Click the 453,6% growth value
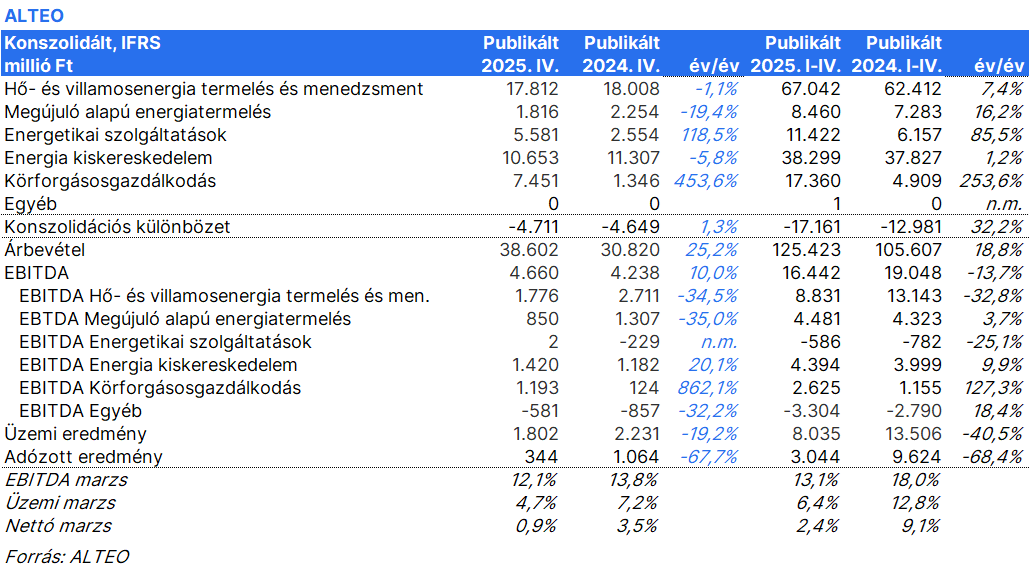 [706, 181]
